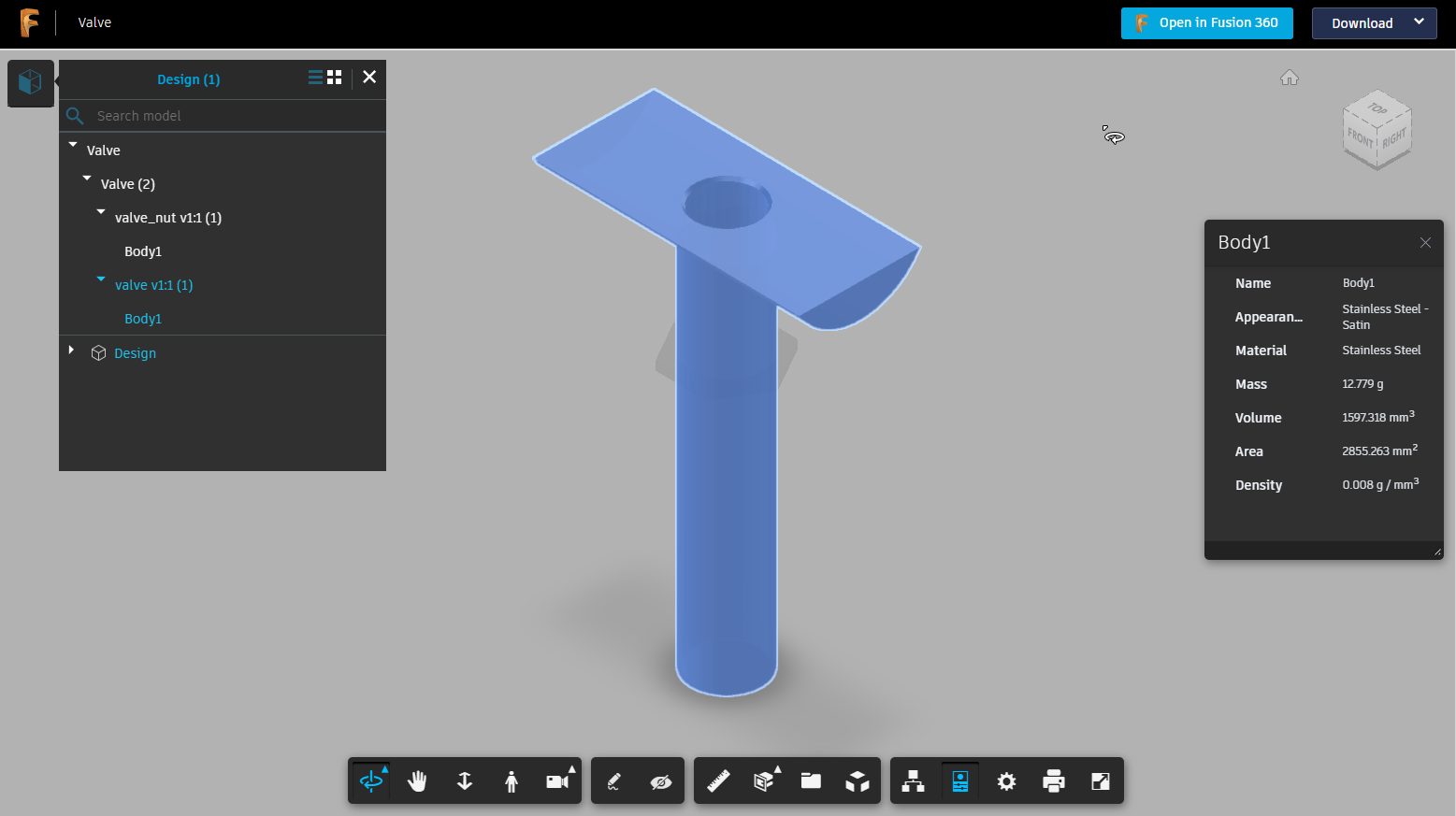This screenshot has width=1456, height=816.
Task: Open the Design item in browser
Action: coord(135,353)
